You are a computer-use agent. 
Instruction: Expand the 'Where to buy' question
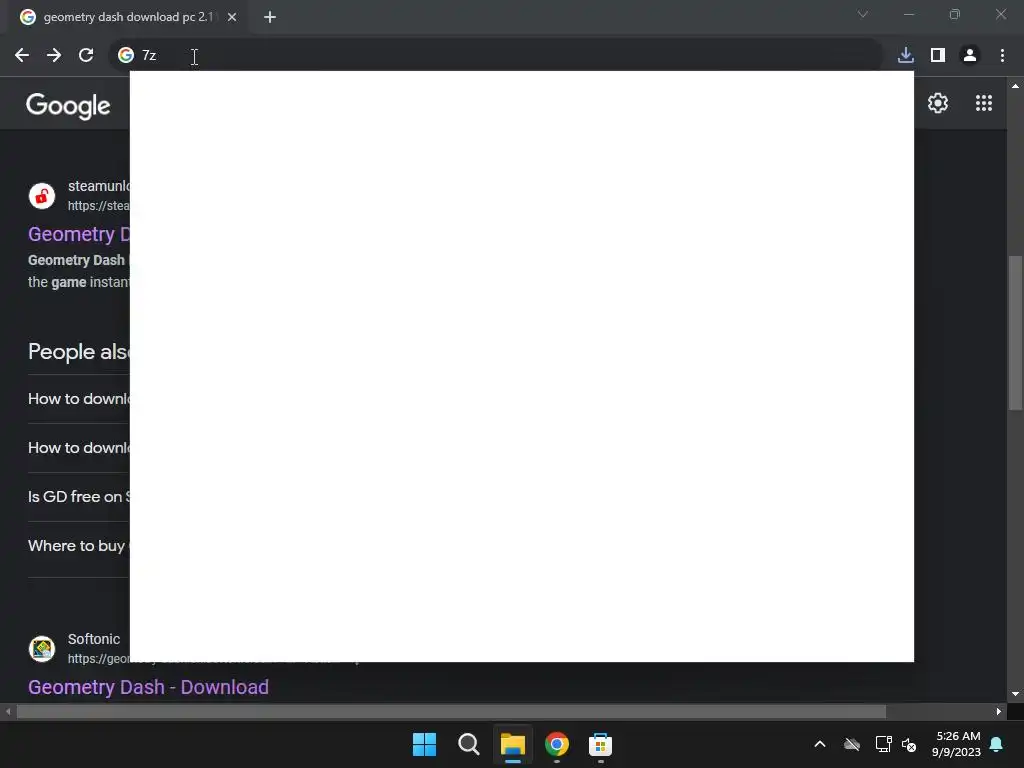[x=79, y=546]
